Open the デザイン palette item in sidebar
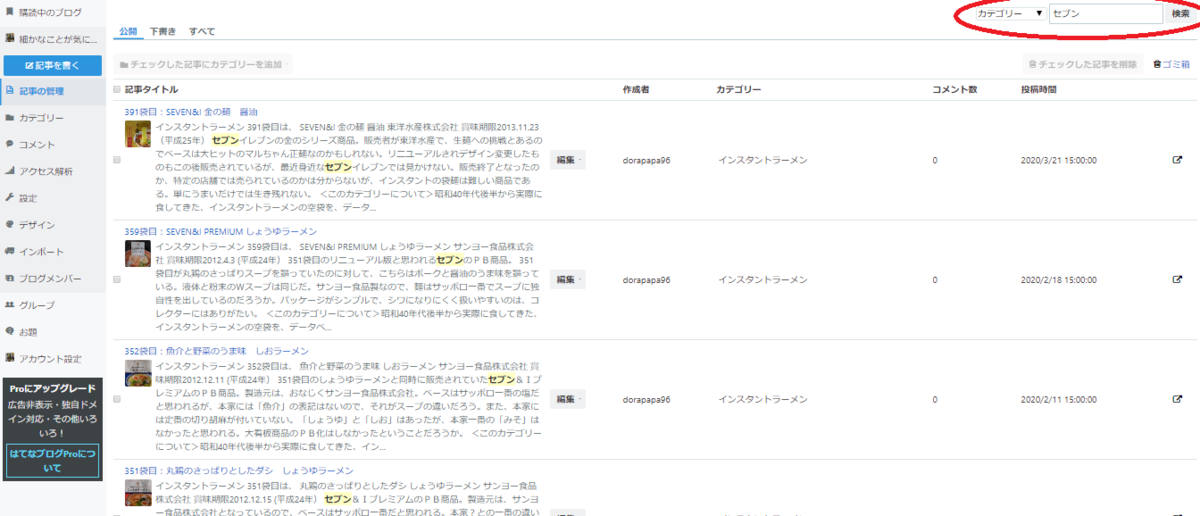 (52, 225)
